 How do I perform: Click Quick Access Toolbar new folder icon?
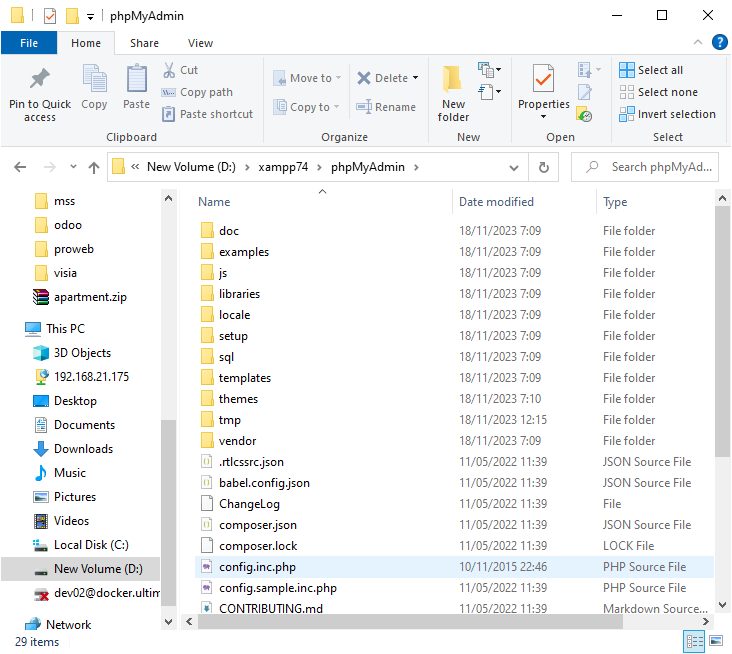[x=72, y=15]
